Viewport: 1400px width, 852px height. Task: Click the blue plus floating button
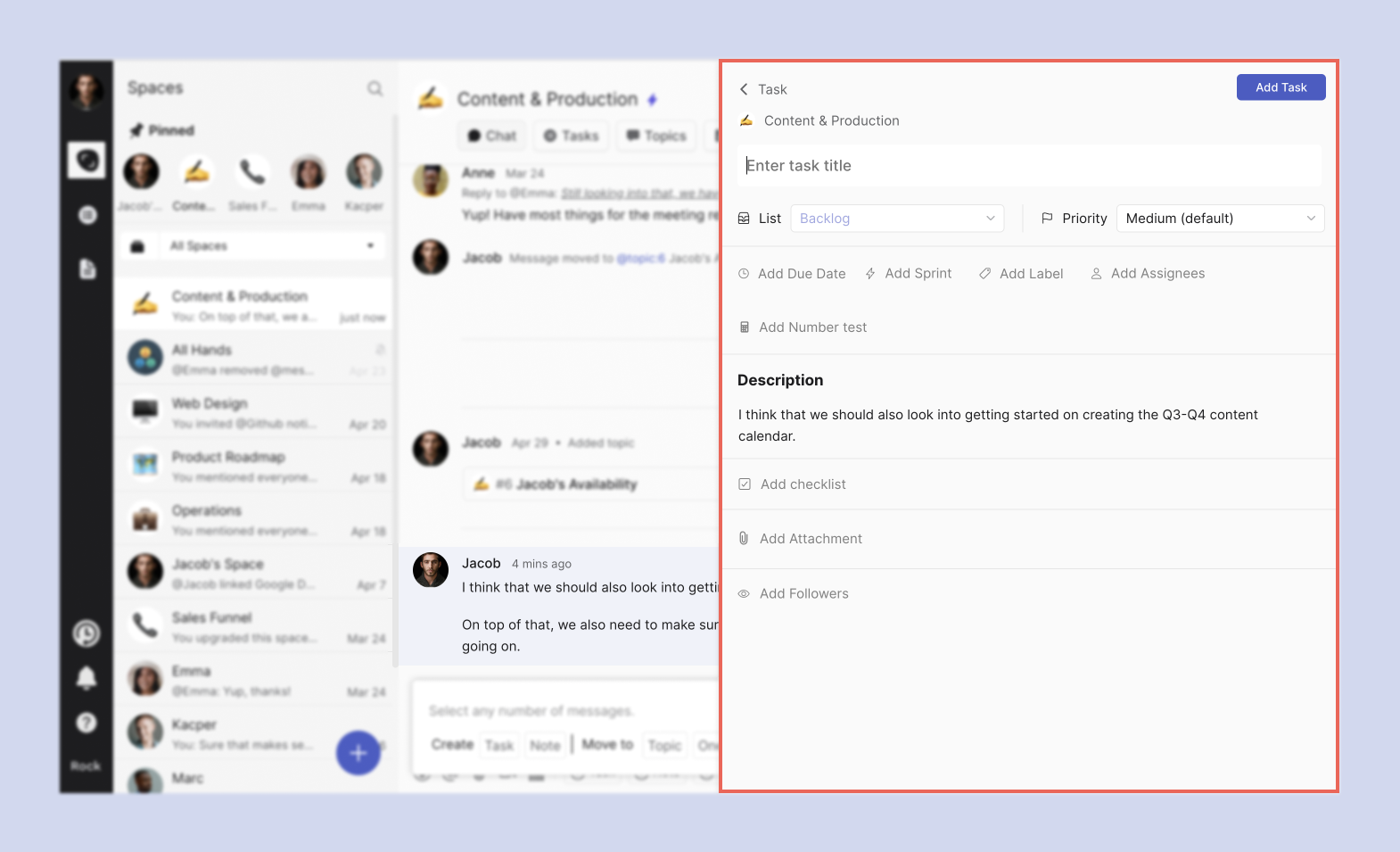coord(358,753)
